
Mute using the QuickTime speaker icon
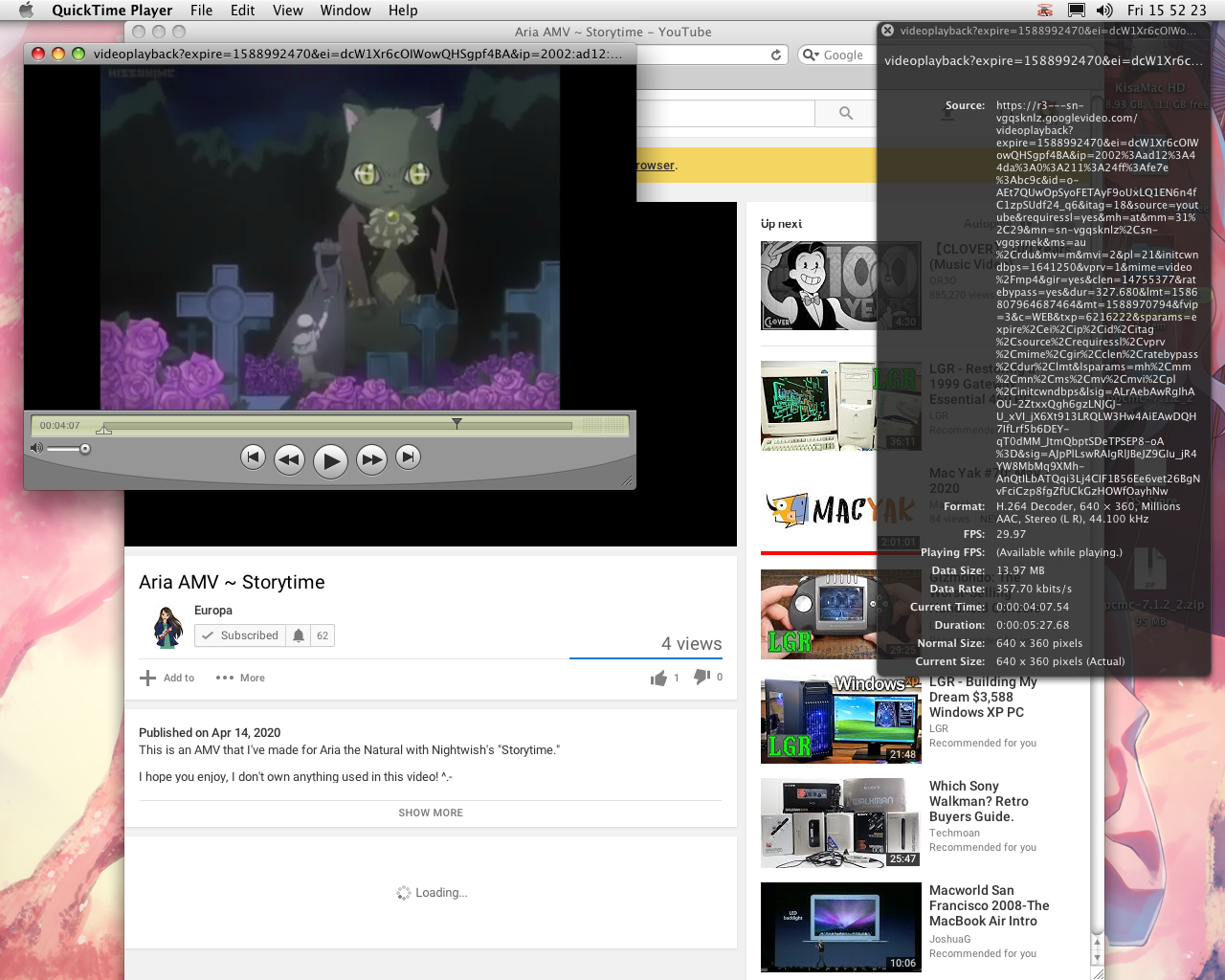tap(36, 448)
